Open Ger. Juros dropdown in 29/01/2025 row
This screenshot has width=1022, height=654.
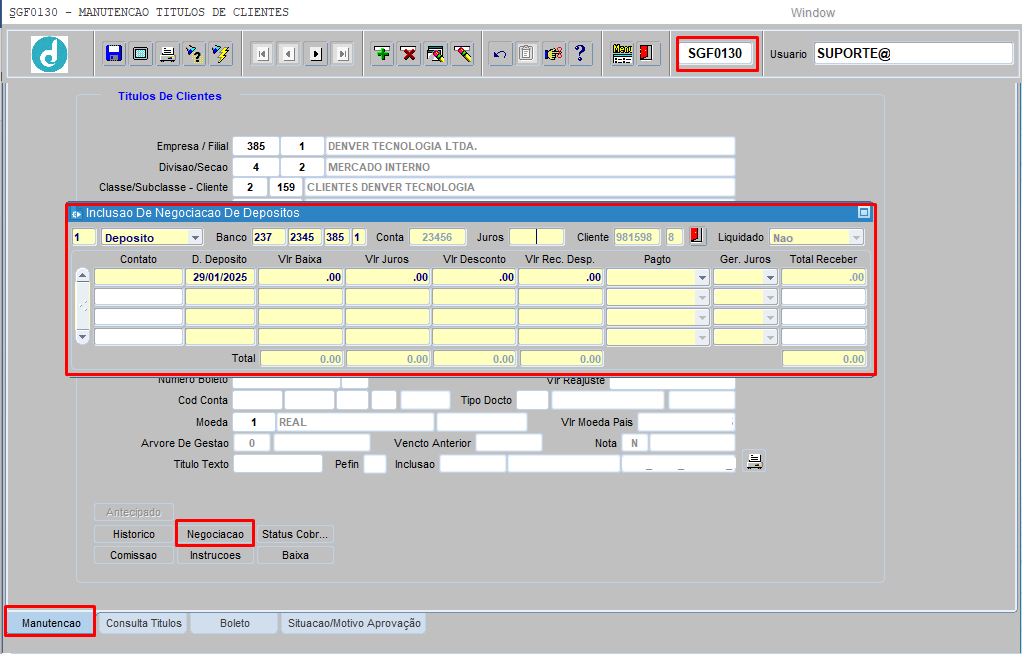coord(770,277)
